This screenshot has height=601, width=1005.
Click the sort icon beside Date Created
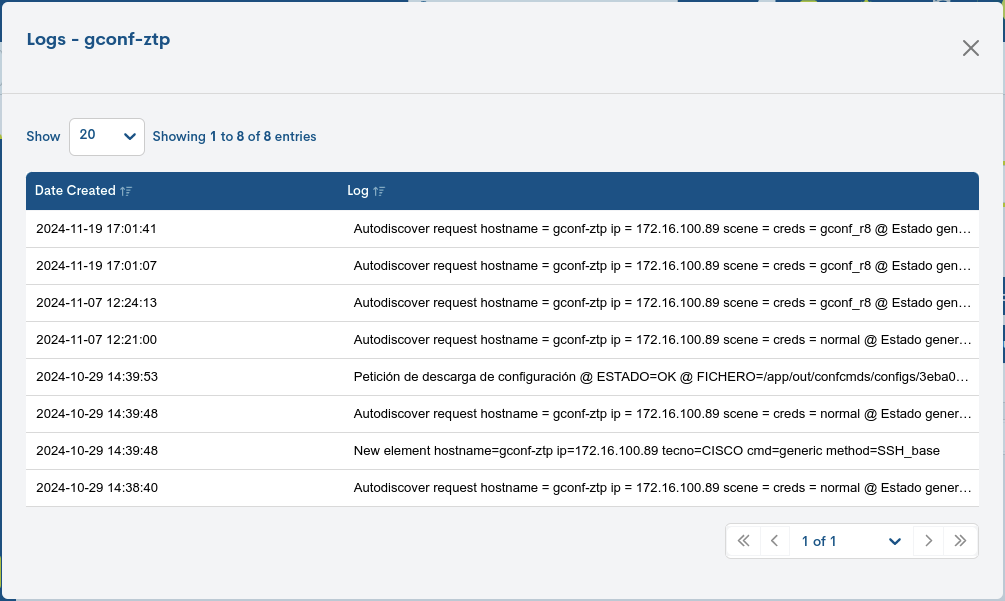point(126,191)
